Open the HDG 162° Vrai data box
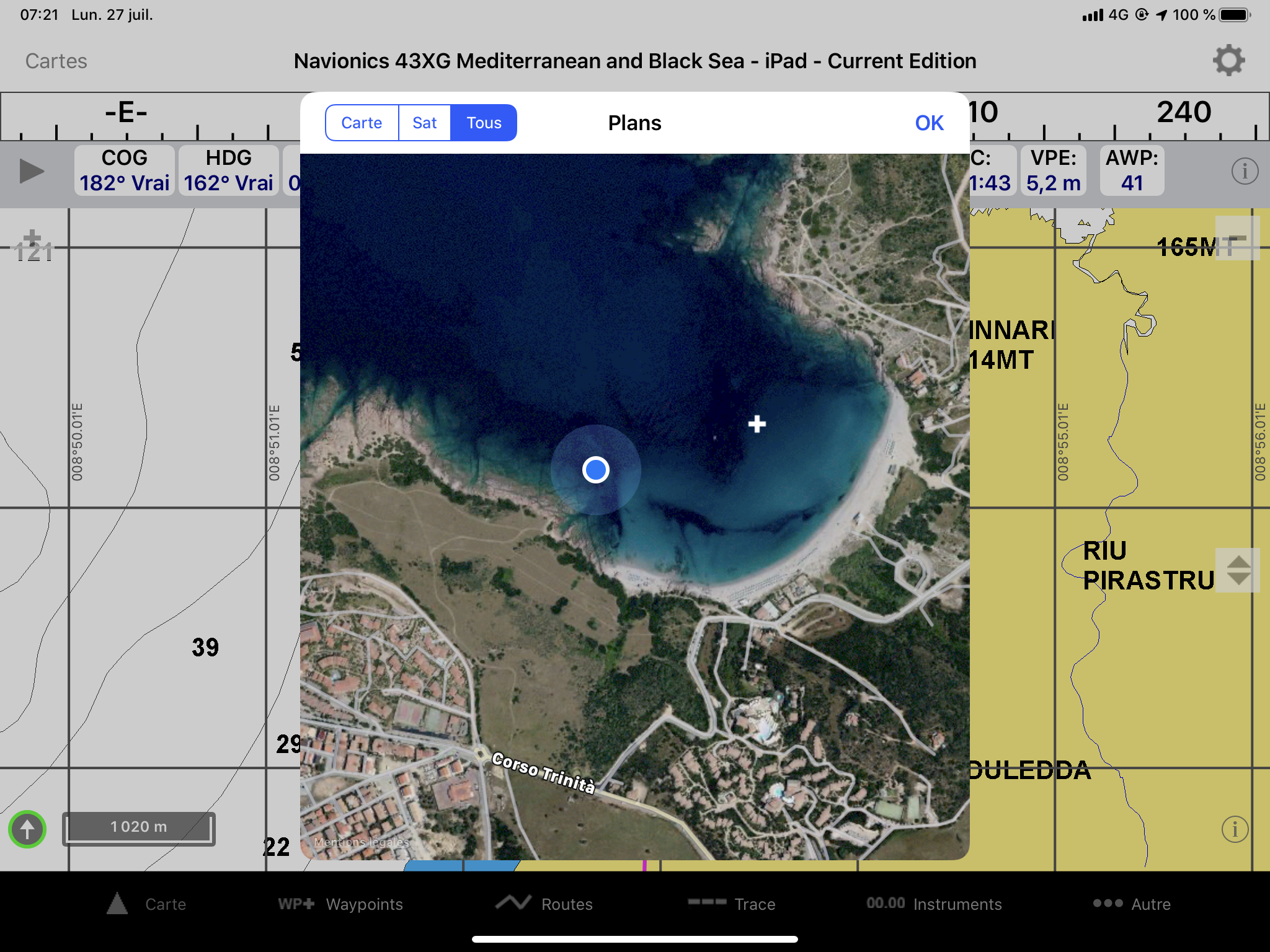The image size is (1270, 952). point(228,171)
